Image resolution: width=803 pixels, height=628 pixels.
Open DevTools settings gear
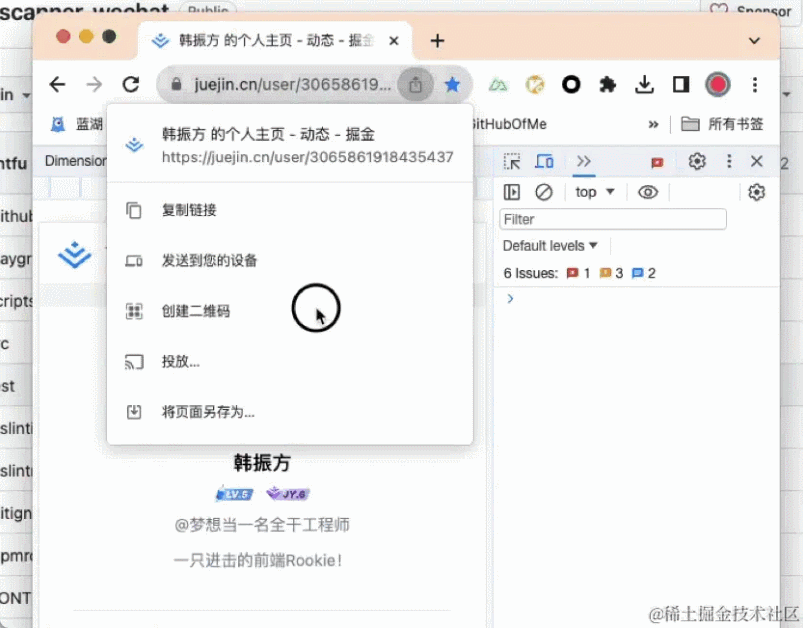tap(697, 162)
